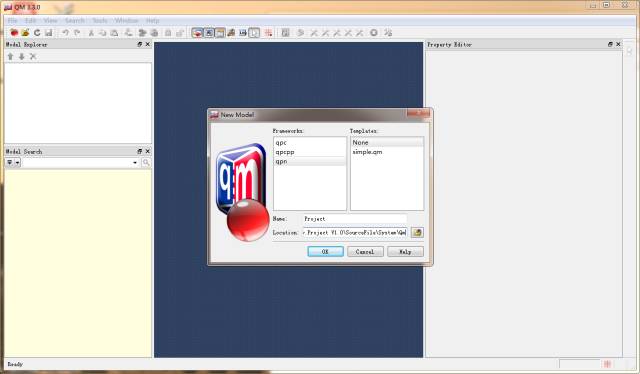Click the circular-arrow reload toolbar icon
Image resolution: width=640 pixels, height=374 pixels.
(x=37, y=33)
